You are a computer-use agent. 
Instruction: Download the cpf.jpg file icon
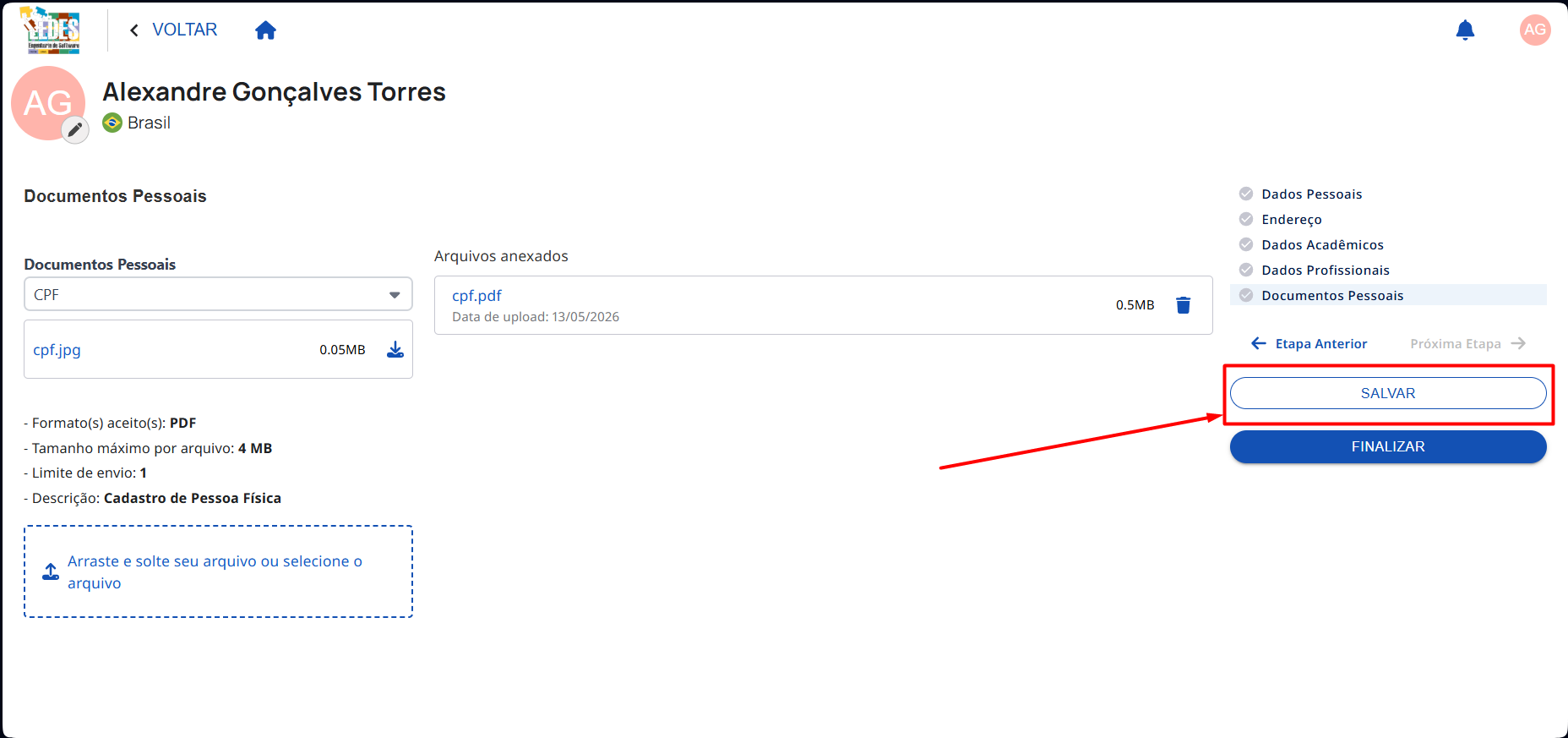click(x=395, y=349)
